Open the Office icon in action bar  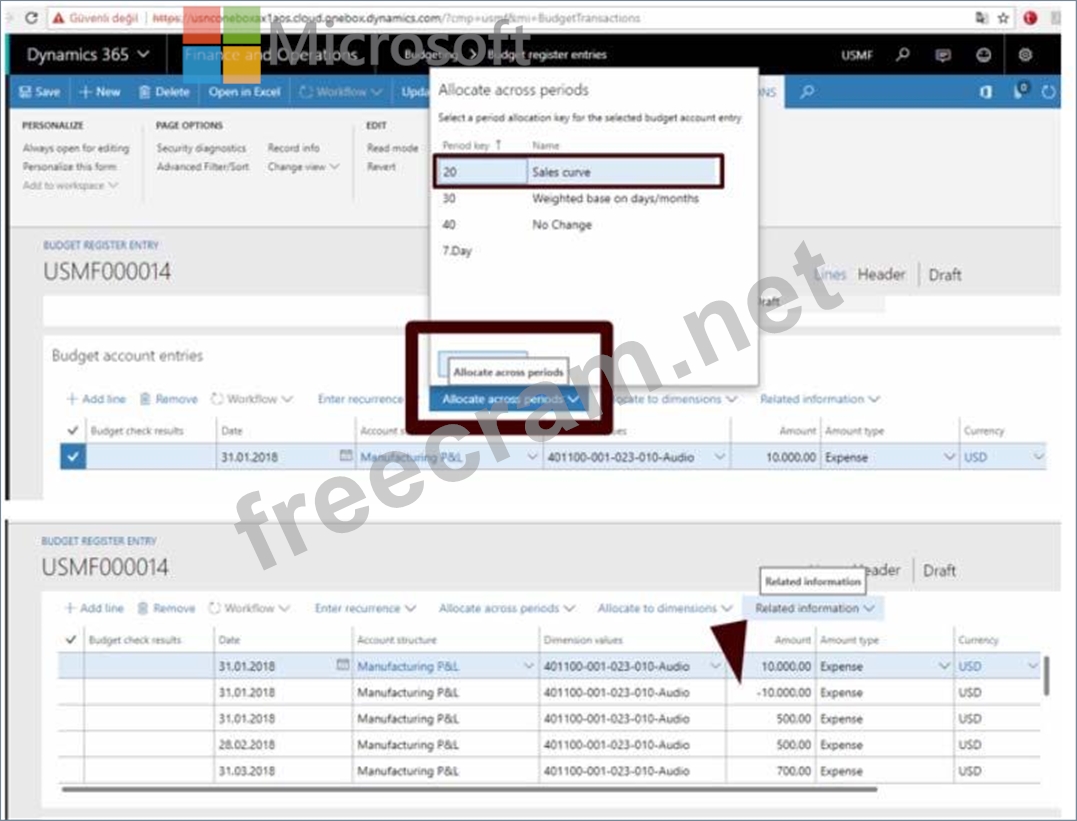click(x=986, y=91)
